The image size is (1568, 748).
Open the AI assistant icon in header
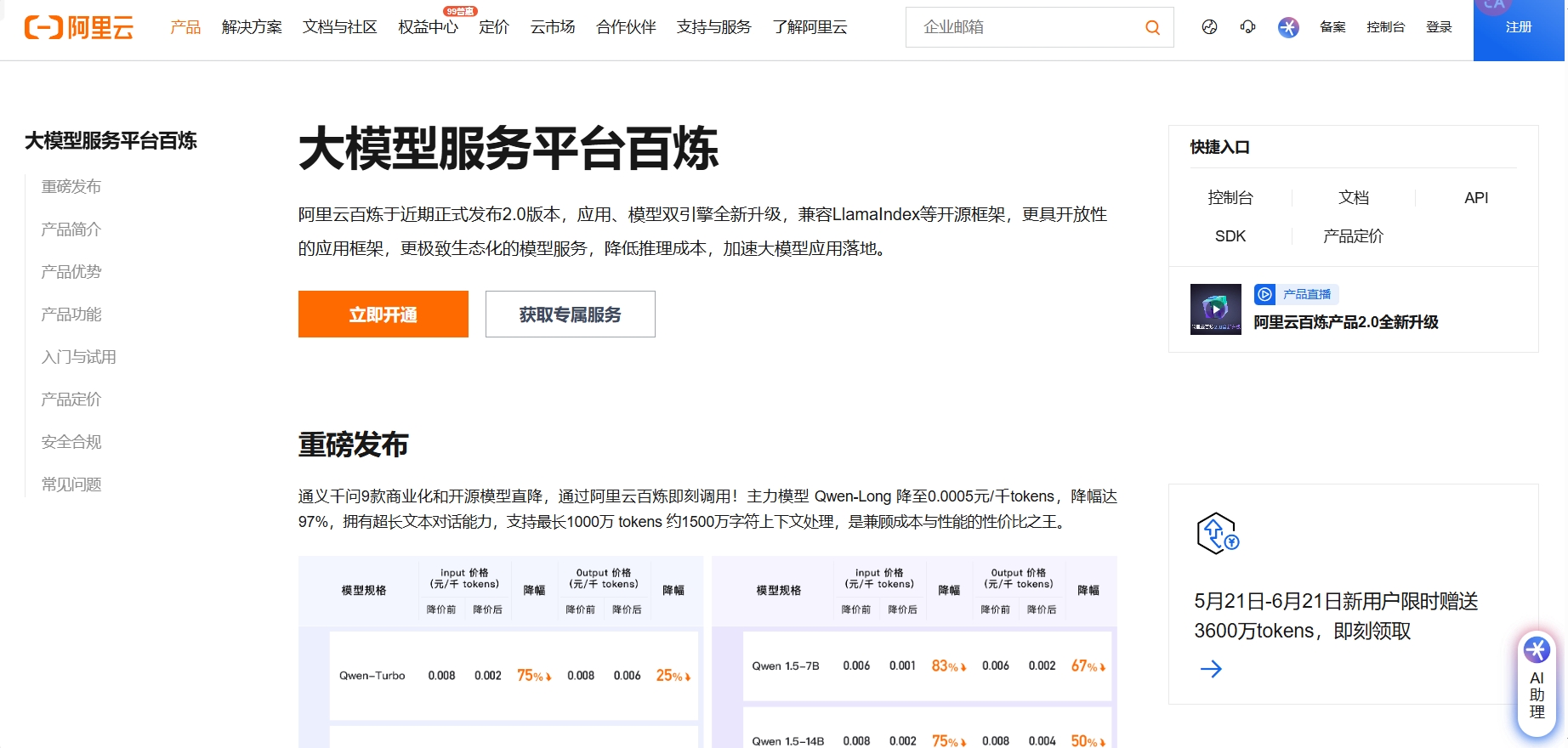click(1288, 27)
